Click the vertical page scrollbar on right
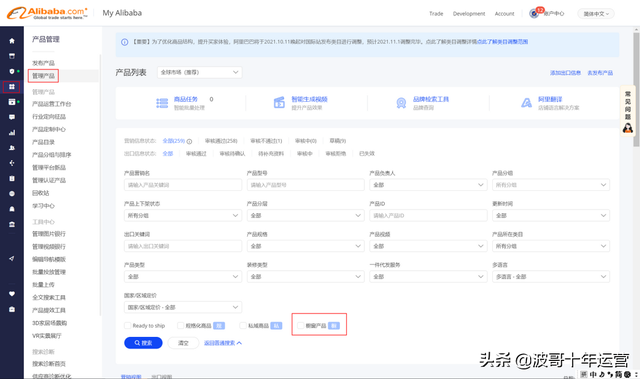640x379 pixels. click(x=636, y=90)
